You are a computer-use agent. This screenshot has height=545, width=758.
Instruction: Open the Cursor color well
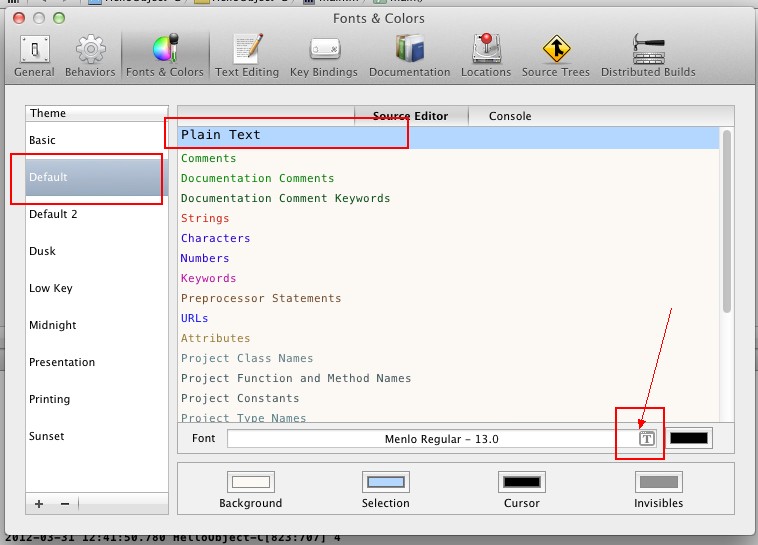[522, 482]
